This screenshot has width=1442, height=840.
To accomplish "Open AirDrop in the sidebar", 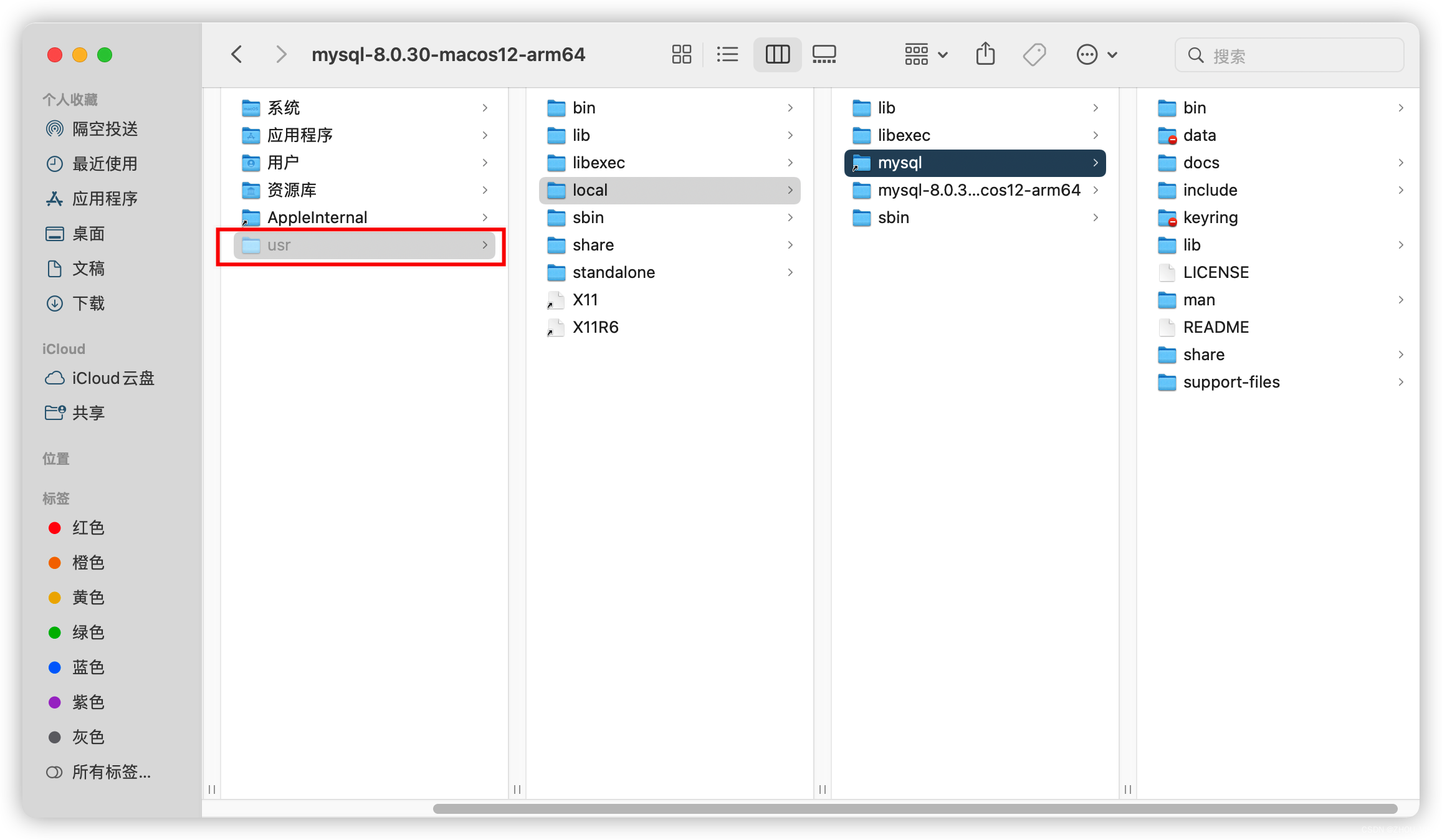I will [104, 129].
